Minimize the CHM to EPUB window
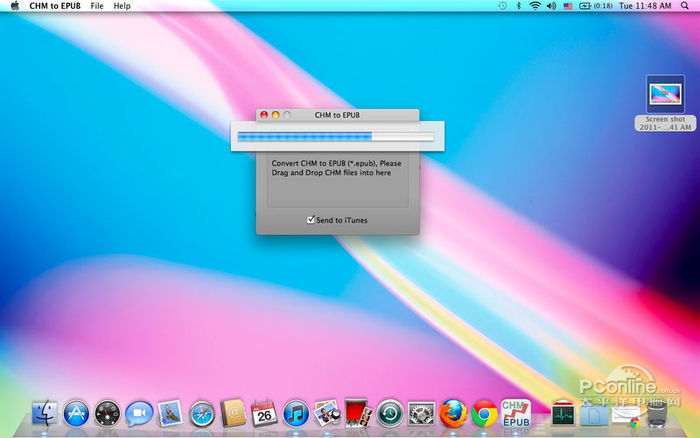Viewport: 700px width, 438px height. tap(275, 115)
